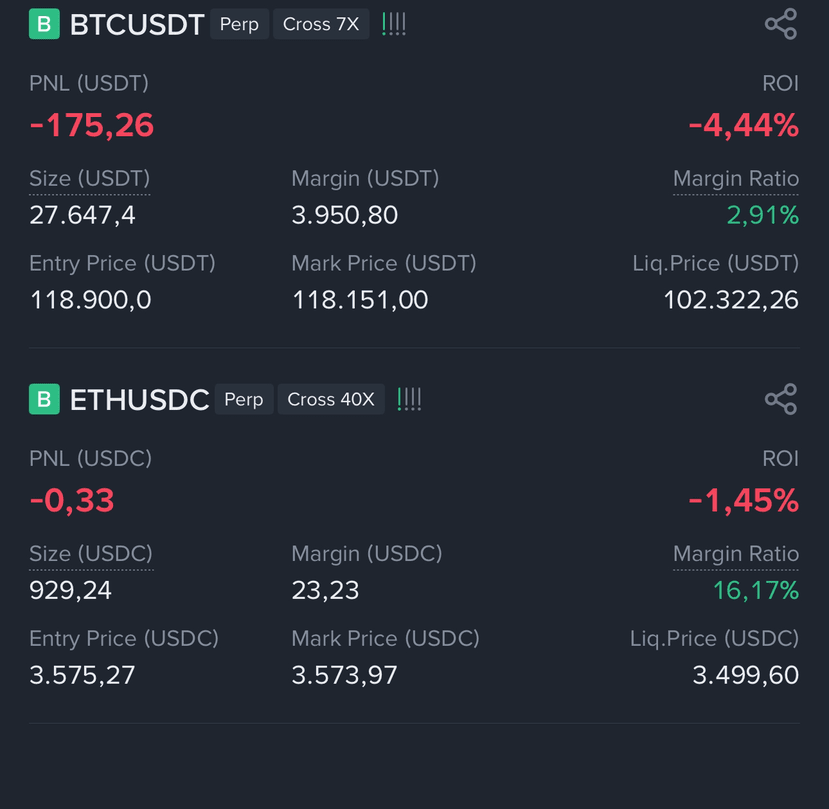Share the ETHUSDC position
The image size is (829, 809).
pyautogui.click(x=781, y=399)
